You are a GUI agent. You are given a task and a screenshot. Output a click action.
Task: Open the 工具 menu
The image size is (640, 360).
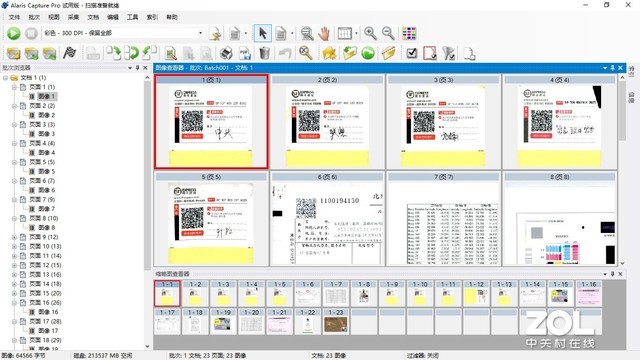[132, 17]
